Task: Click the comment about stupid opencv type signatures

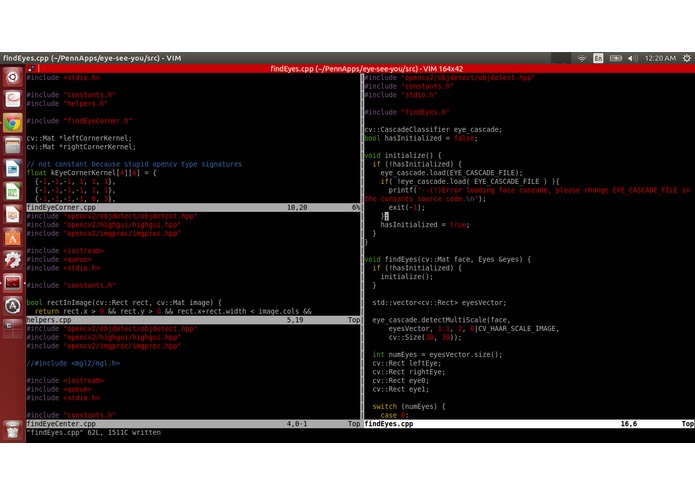Action: tap(134, 164)
